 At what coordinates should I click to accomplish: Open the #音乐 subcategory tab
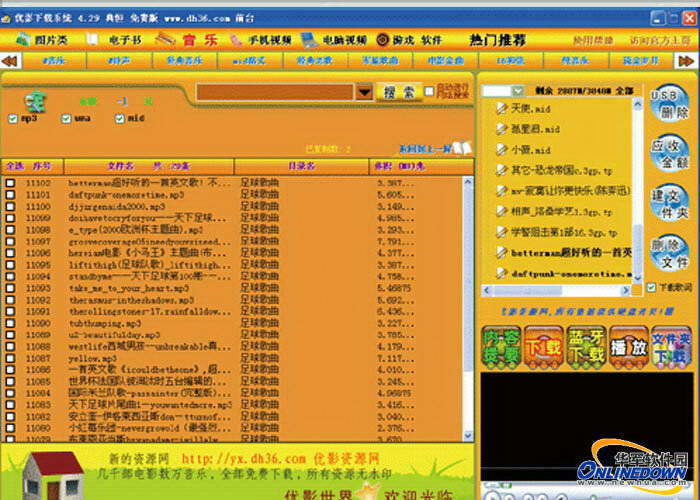pyautogui.click(x=54, y=60)
